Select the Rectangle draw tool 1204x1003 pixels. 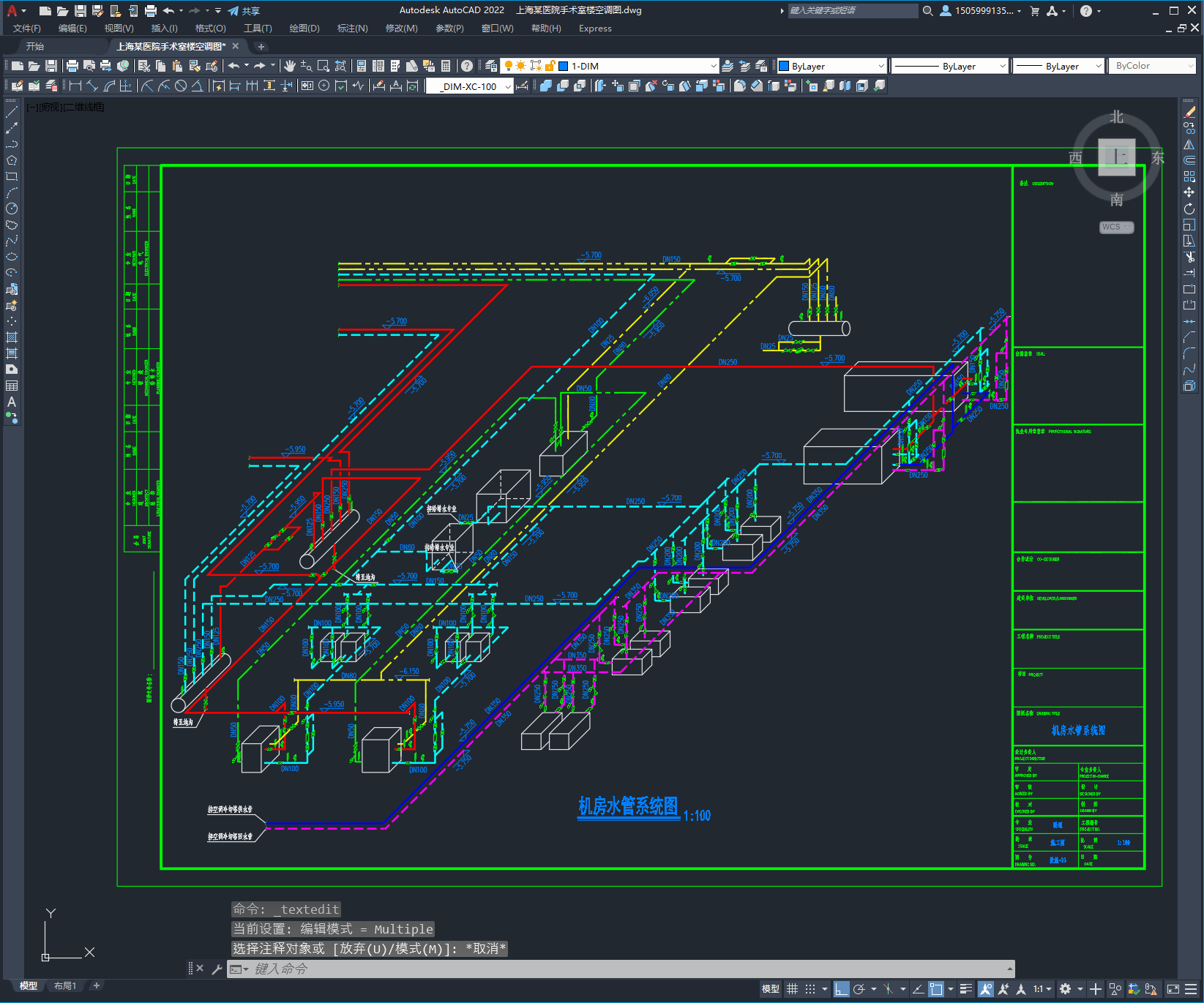tap(12, 176)
